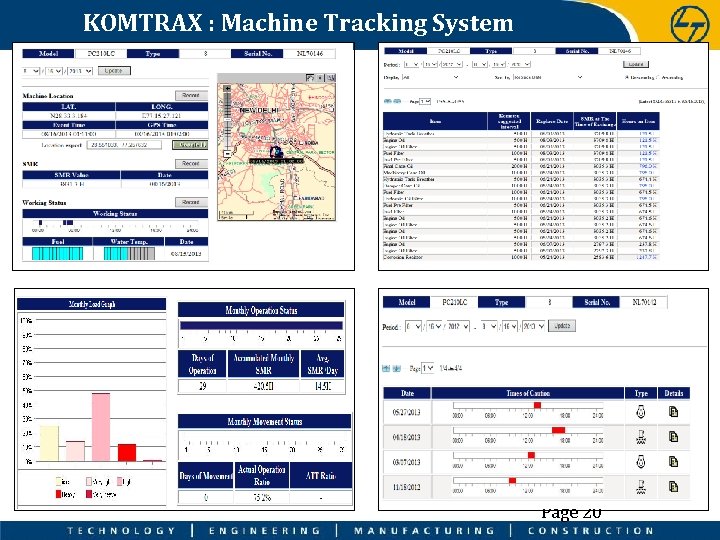
Task: Click the Water Temp gauge bar
Action: [x=129, y=253]
